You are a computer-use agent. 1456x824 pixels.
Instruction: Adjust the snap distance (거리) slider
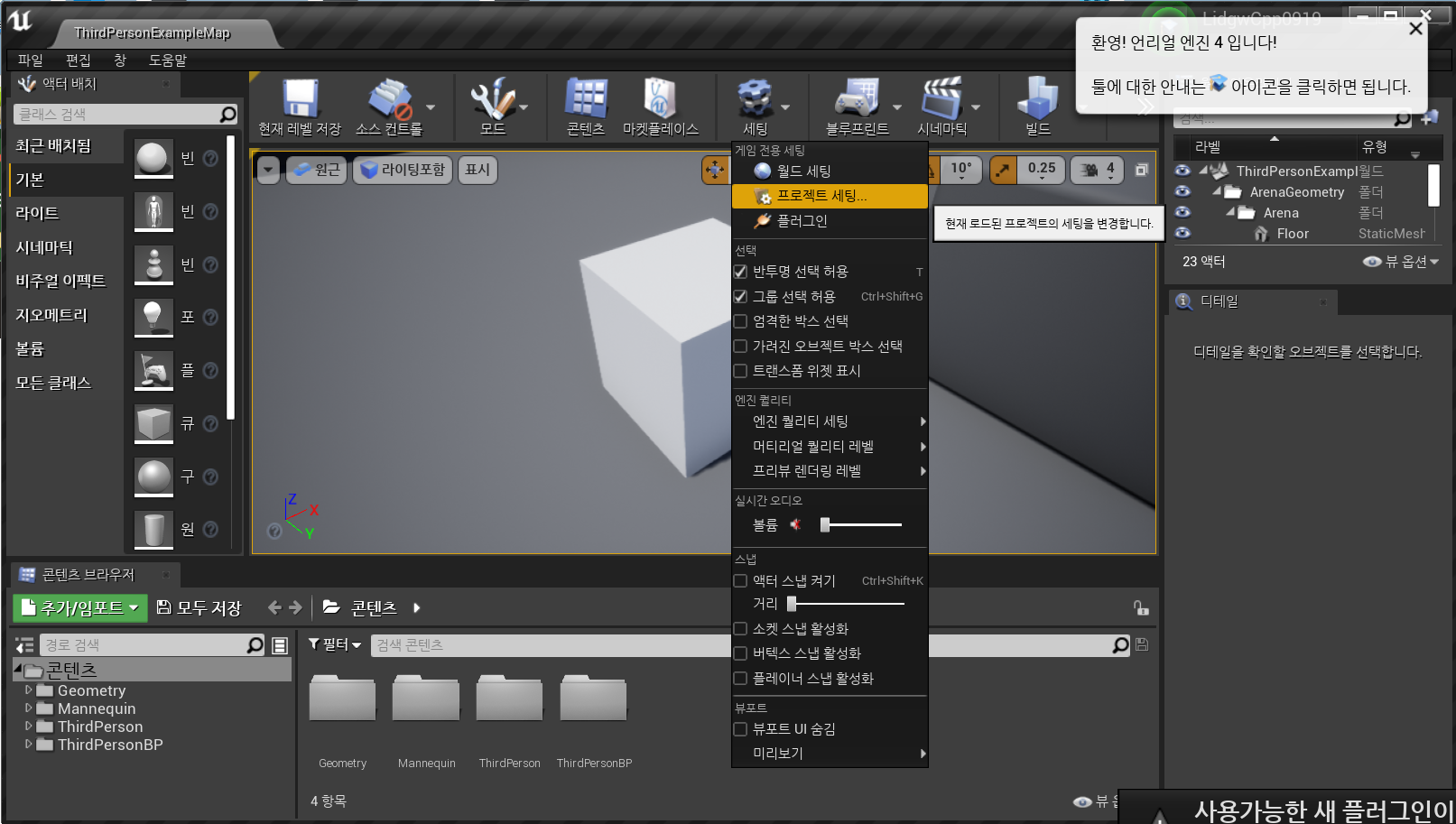click(x=846, y=604)
